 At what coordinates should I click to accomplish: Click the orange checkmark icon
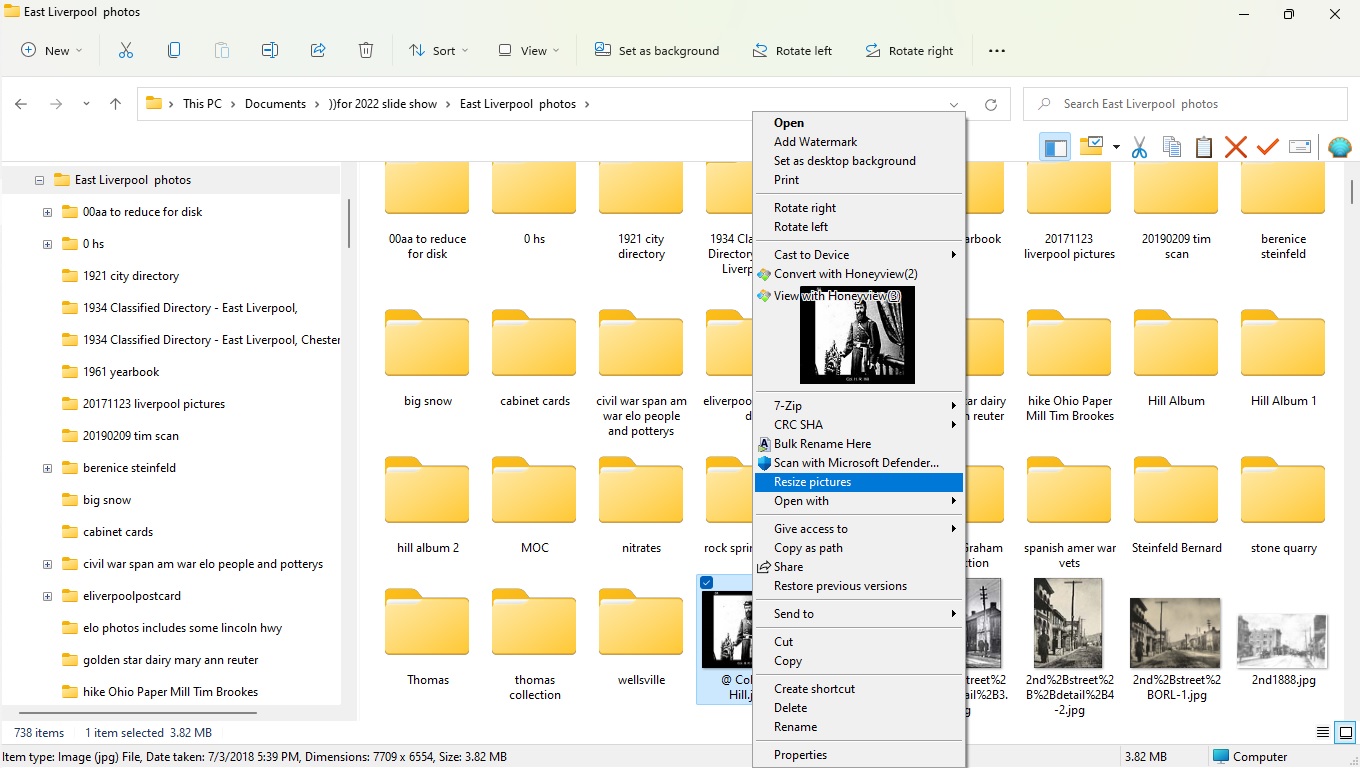[1268, 148]
